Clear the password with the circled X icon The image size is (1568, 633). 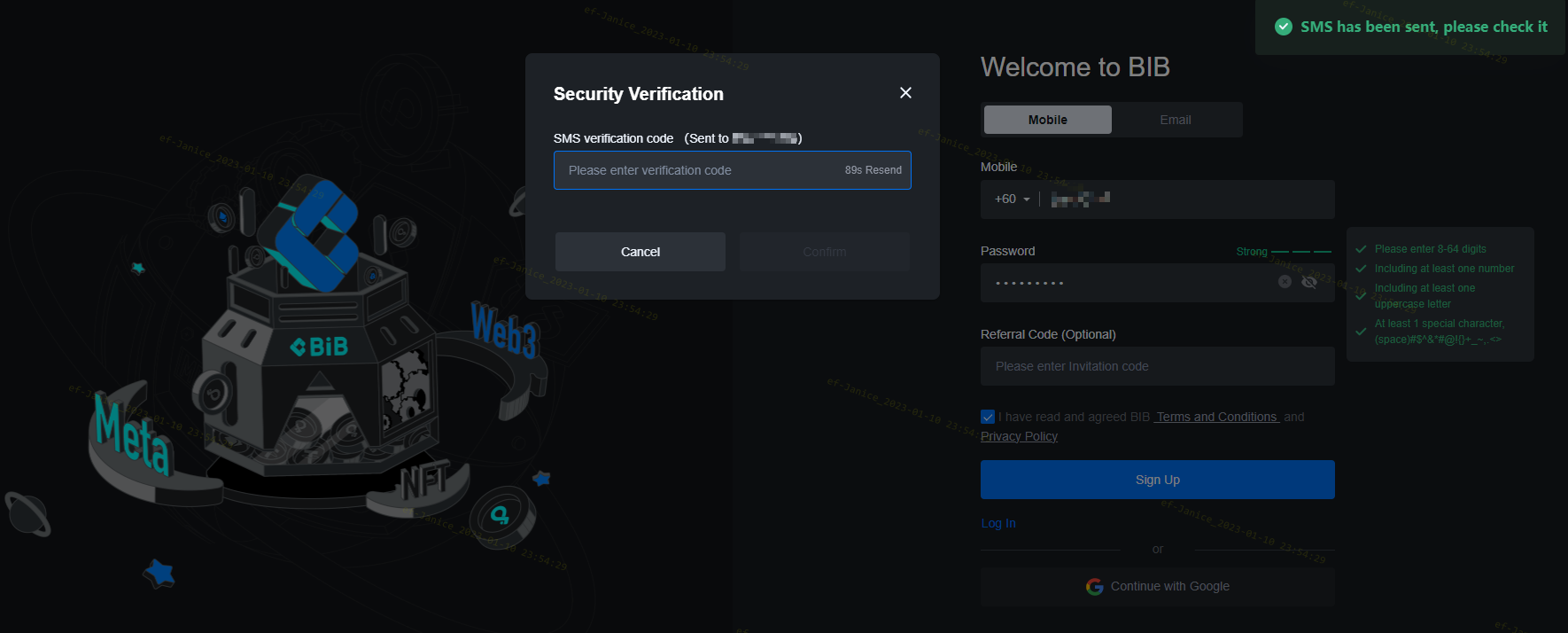[1285, 282]
